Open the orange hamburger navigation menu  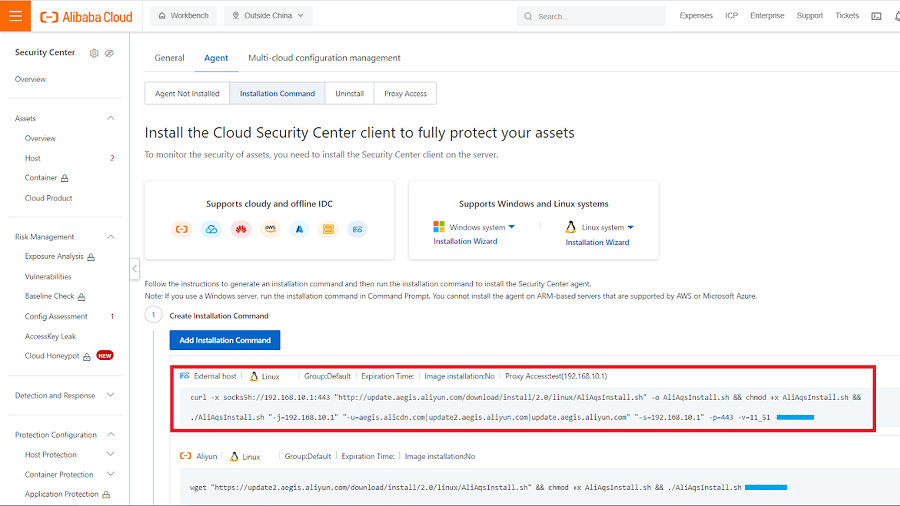(x=15, y=16)
